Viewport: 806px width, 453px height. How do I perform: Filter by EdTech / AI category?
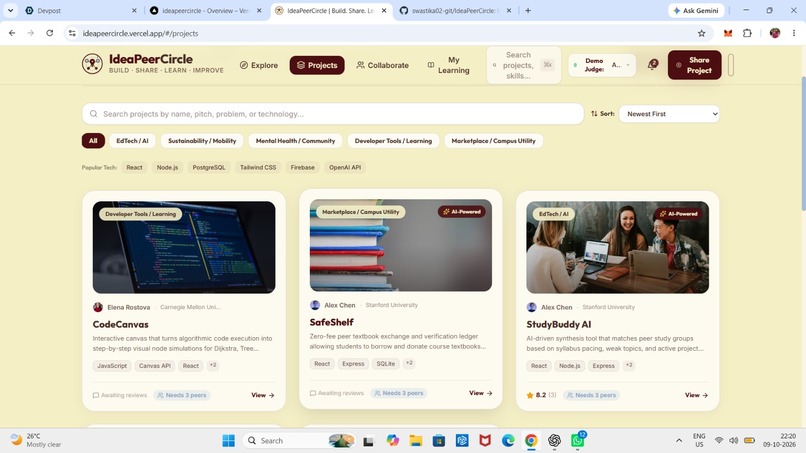pos(132,140)
